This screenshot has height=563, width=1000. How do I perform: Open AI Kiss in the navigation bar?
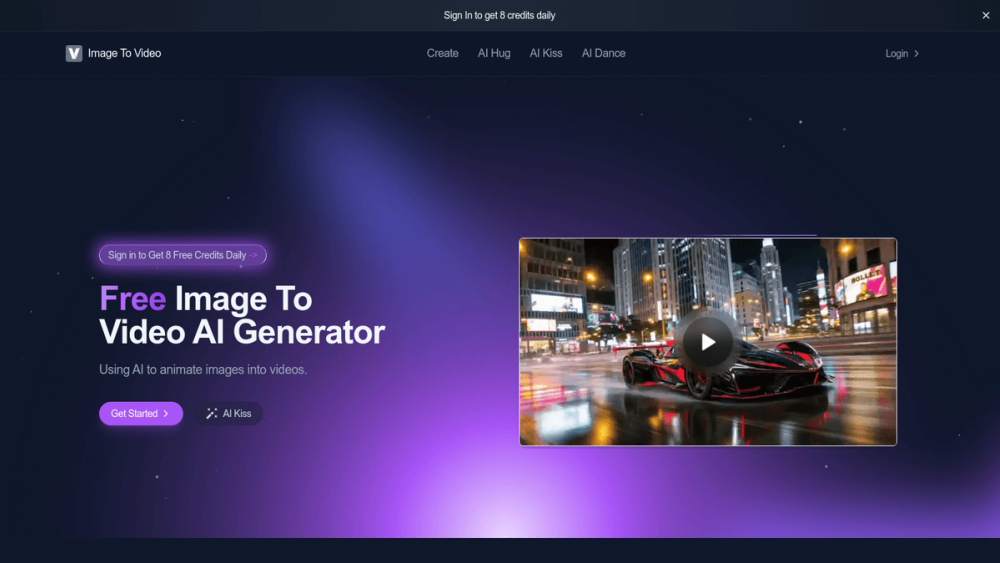coord(546,54)
